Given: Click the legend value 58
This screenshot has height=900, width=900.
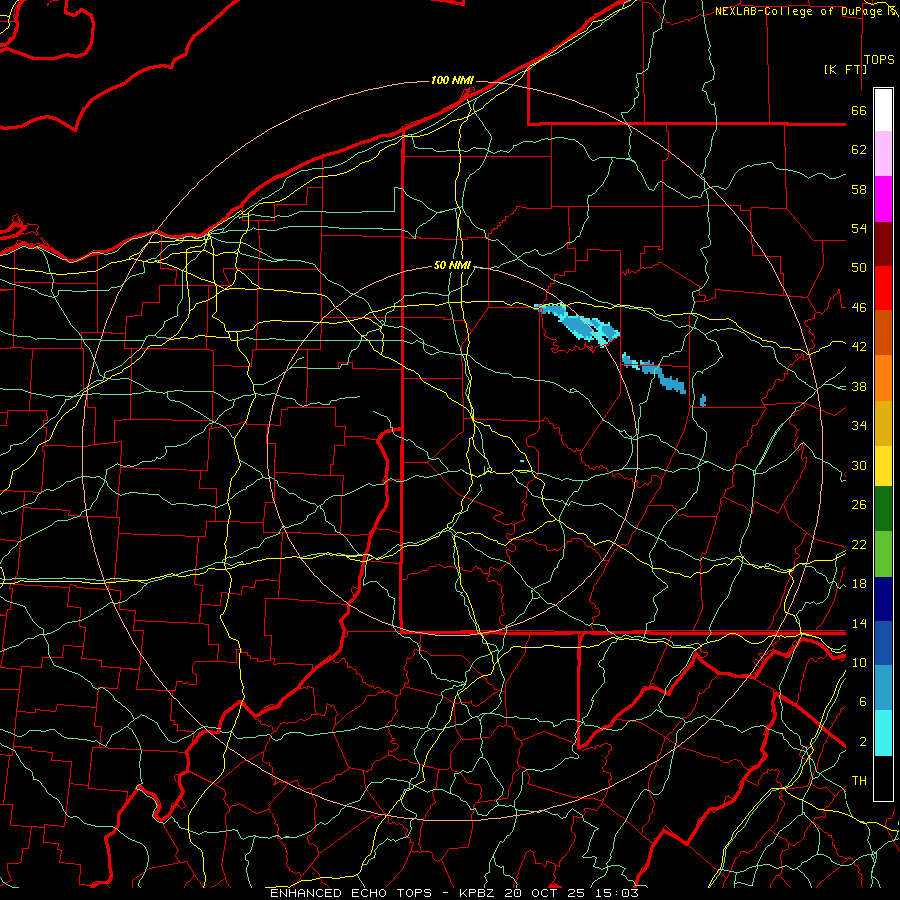Looking at the screenshot, I should [x=859, y=189].
